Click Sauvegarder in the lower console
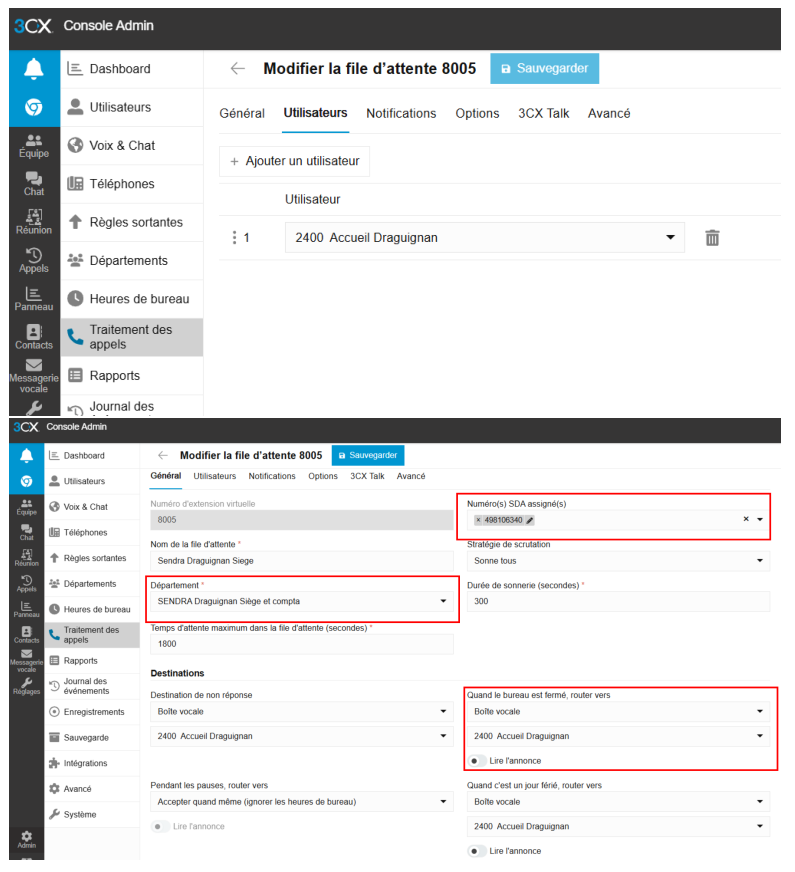This screenshot has height=872, width=795. click(367, 455)
